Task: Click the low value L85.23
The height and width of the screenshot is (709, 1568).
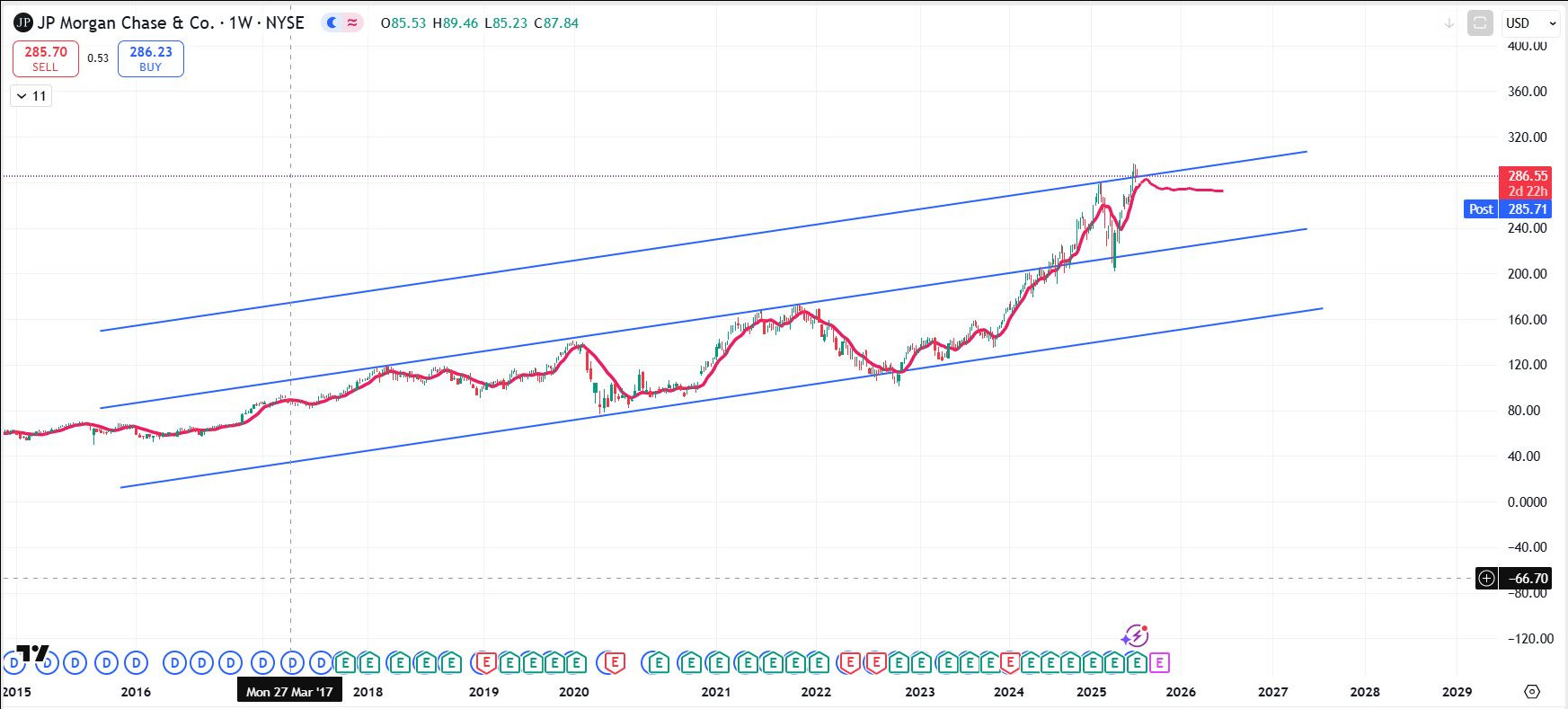Action: (x=506, y=23)
